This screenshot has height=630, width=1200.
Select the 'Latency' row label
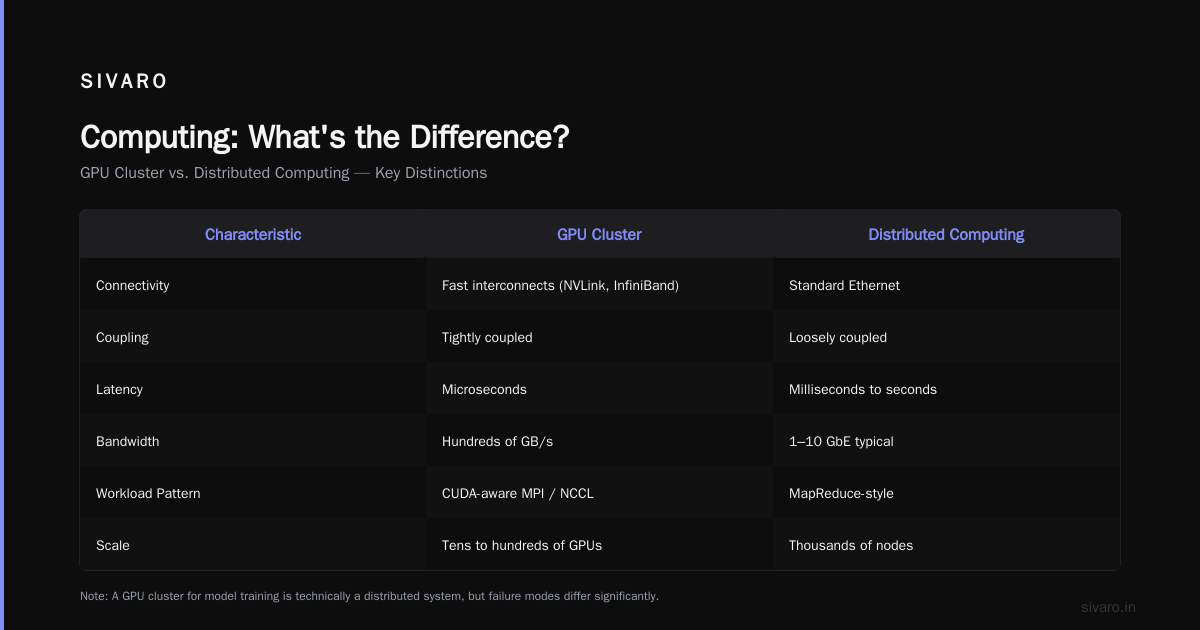(x=119, y=389)
